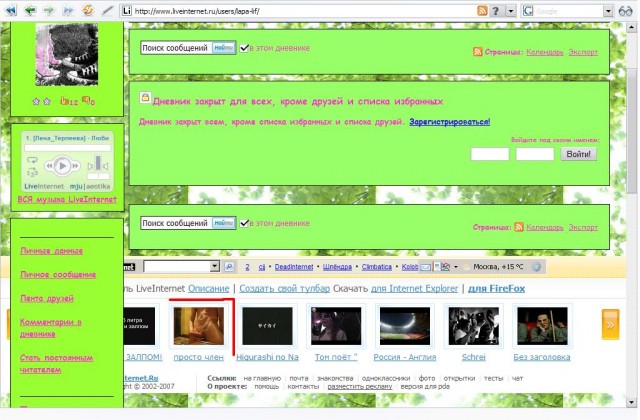
Task: Open 'Личное сообщение' in sidebar menu
Action: [x=58, y=274]
